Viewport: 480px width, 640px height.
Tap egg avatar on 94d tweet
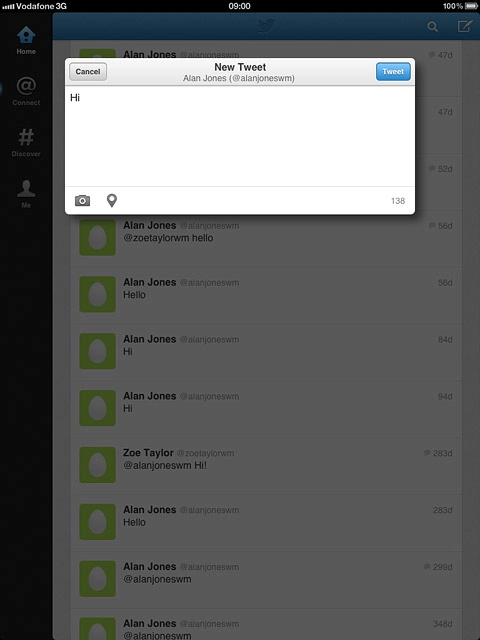click(98, 408)
